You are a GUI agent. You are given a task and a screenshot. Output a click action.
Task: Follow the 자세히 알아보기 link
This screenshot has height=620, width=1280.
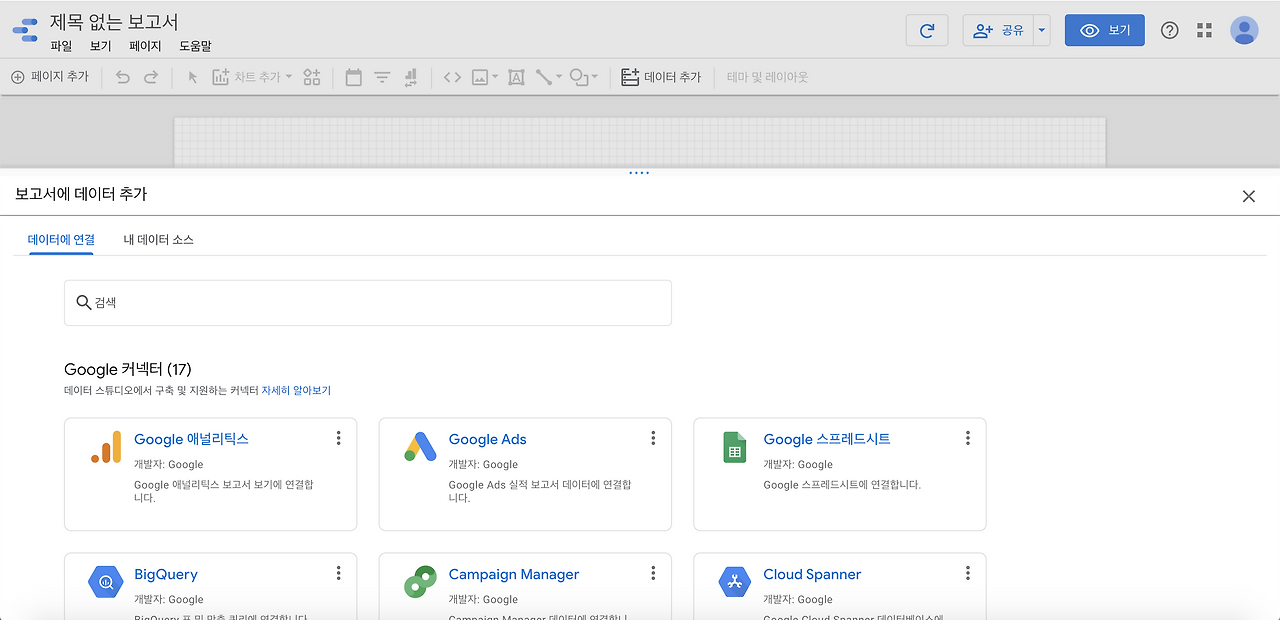coord(296,391)
